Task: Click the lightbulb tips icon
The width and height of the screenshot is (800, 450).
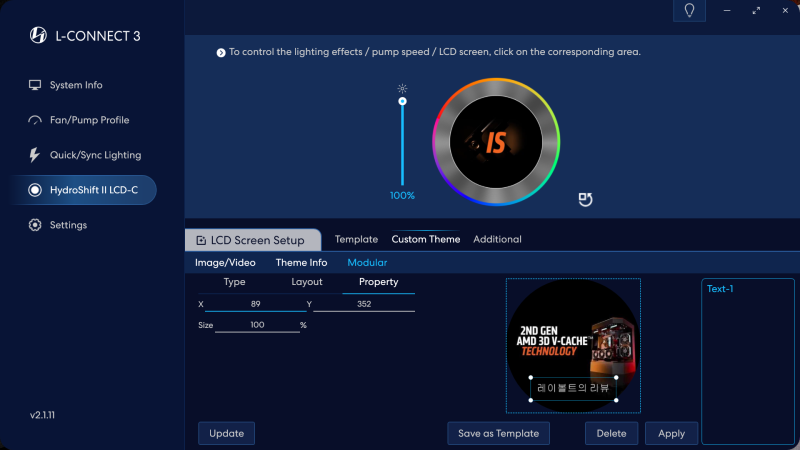Action: click(689, 10)
